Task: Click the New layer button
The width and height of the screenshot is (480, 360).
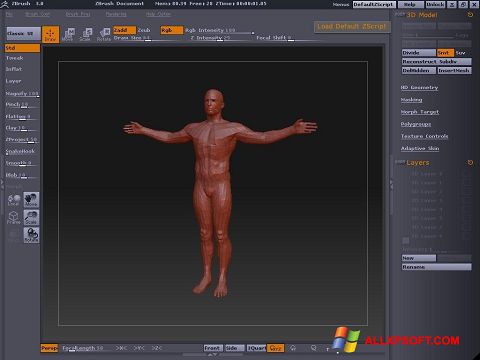Action: [419, 258]
